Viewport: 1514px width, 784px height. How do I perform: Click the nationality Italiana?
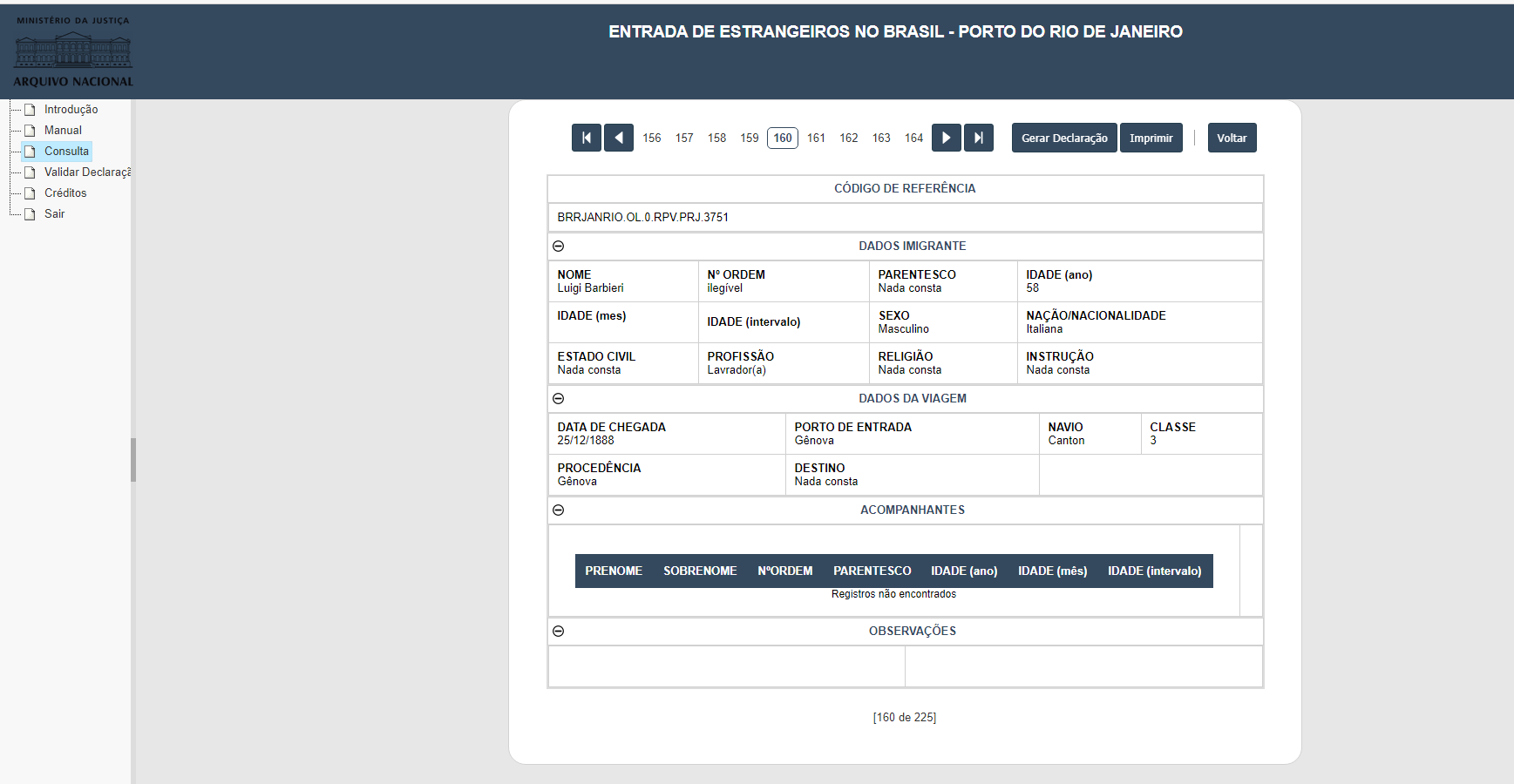1044,329
